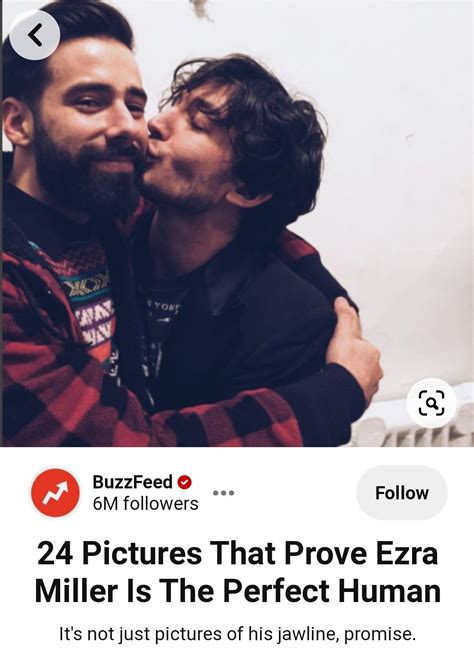Viewport: 474px width, 649px height.
Task: Tap the red verified badge beside BuzzFeed
Action: 185,482
